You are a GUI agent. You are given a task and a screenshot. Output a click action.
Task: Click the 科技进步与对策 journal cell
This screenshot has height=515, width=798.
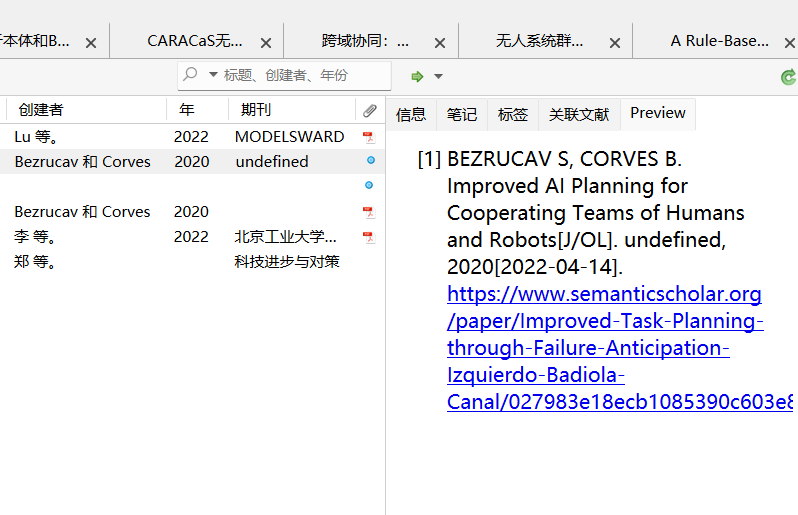pos(287,262)
